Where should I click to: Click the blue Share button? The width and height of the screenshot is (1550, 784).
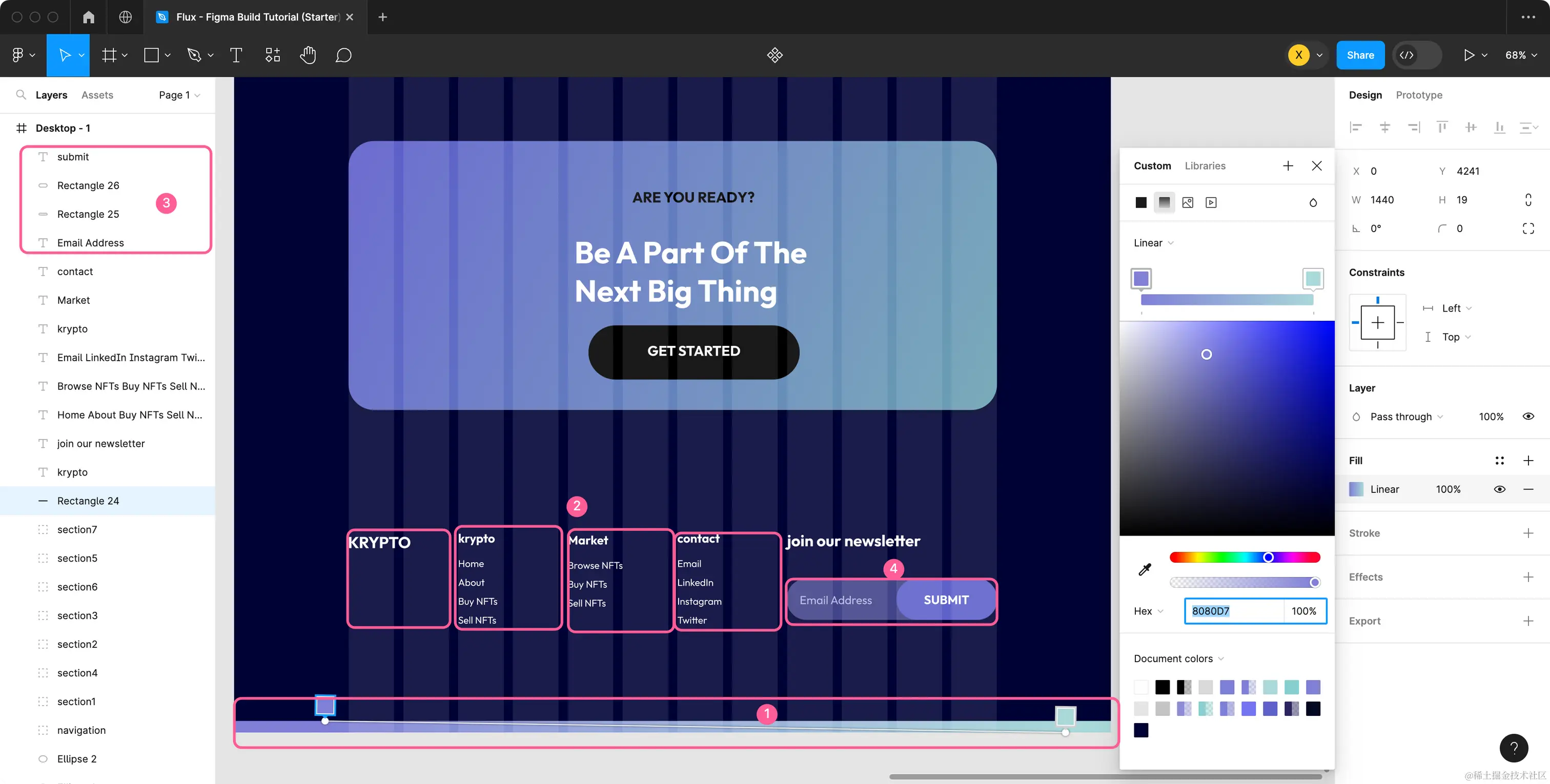(x=1360, y=55)
